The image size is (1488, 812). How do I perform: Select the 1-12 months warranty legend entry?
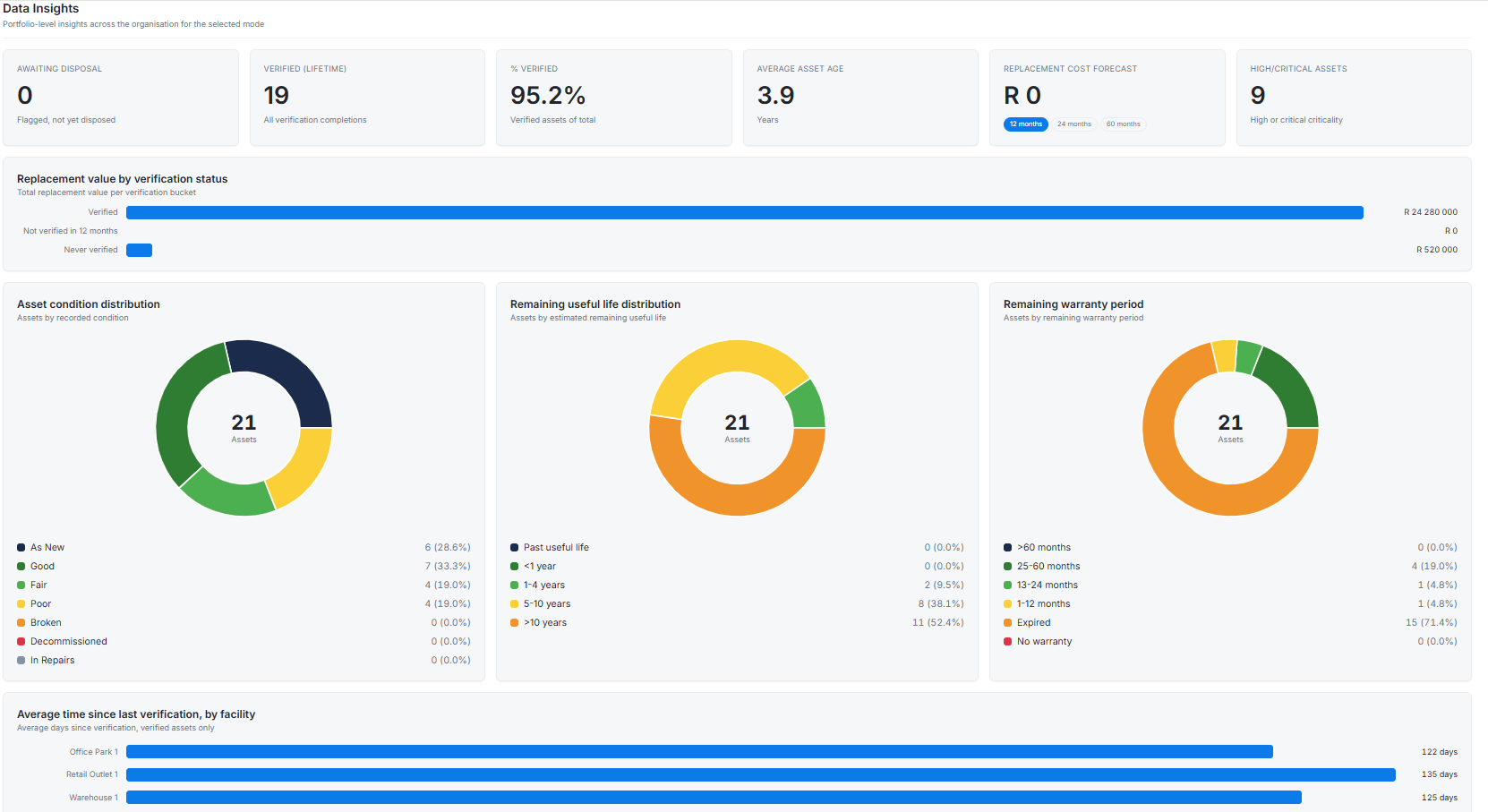1230,603
